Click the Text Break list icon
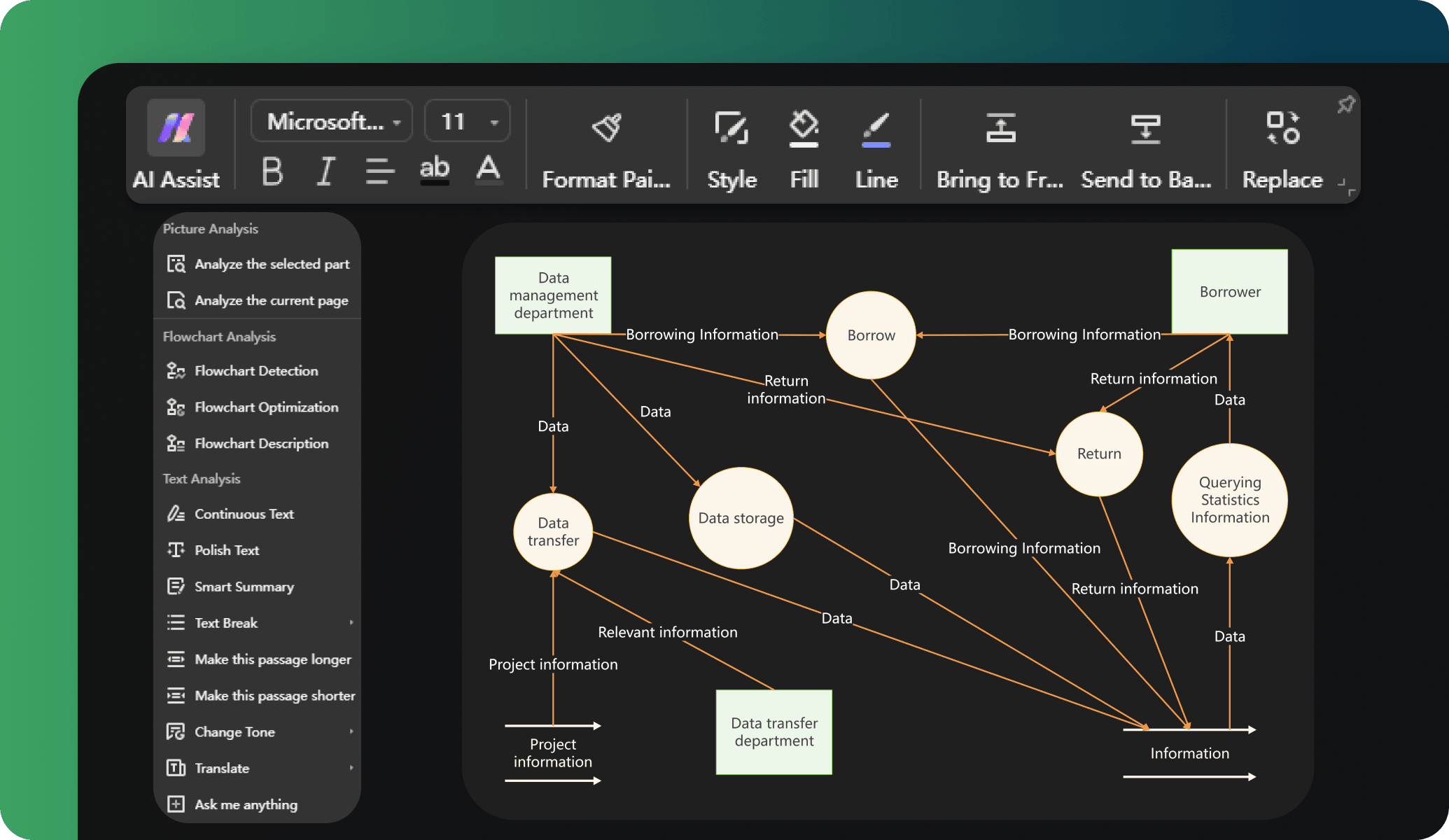This screenshot has width=1449, height=840. (176, 623)
